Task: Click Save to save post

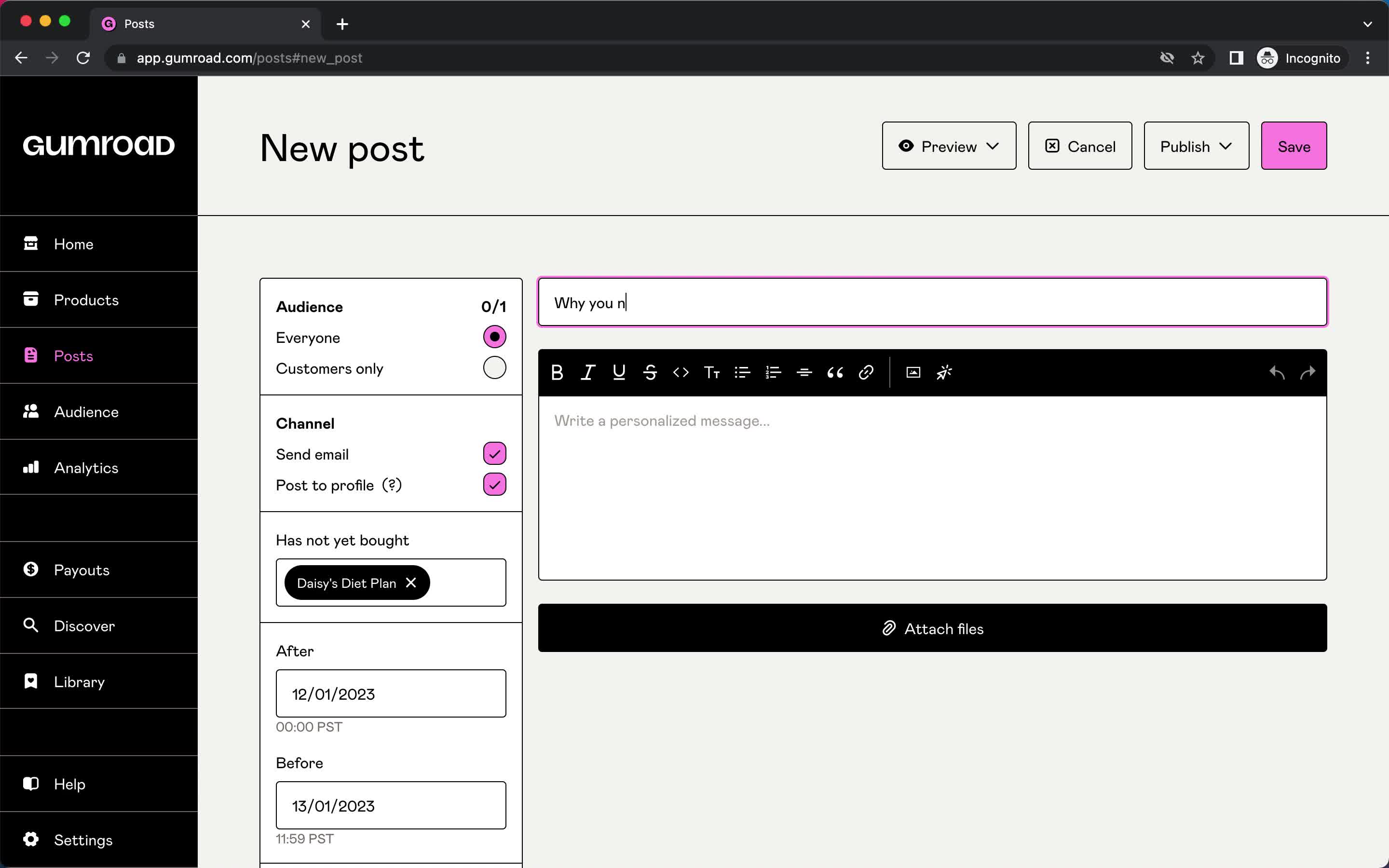Action: point(1294,146)
